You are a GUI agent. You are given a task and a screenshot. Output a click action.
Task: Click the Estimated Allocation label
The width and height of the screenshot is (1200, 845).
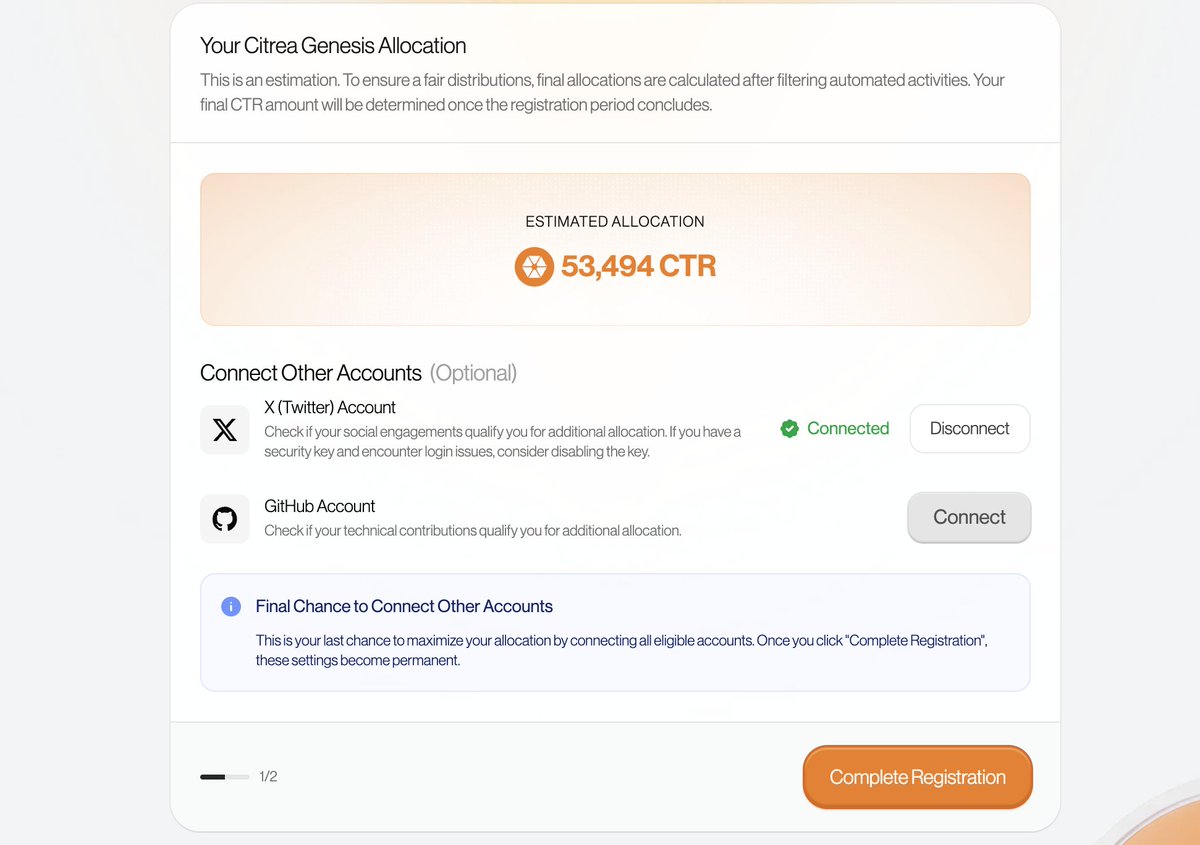(615, 221)
